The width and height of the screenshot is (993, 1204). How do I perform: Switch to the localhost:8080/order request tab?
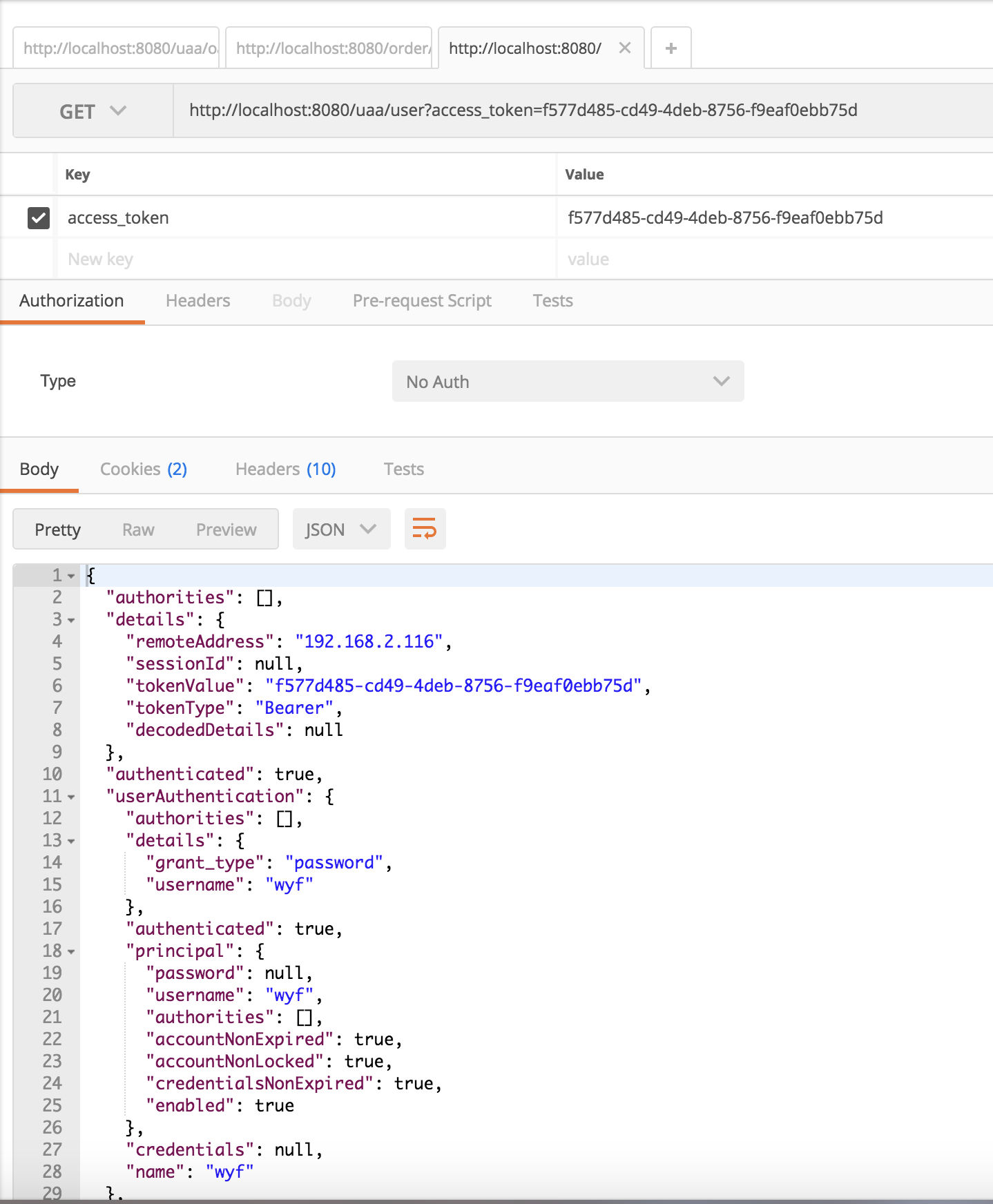(x=329, y=48)
